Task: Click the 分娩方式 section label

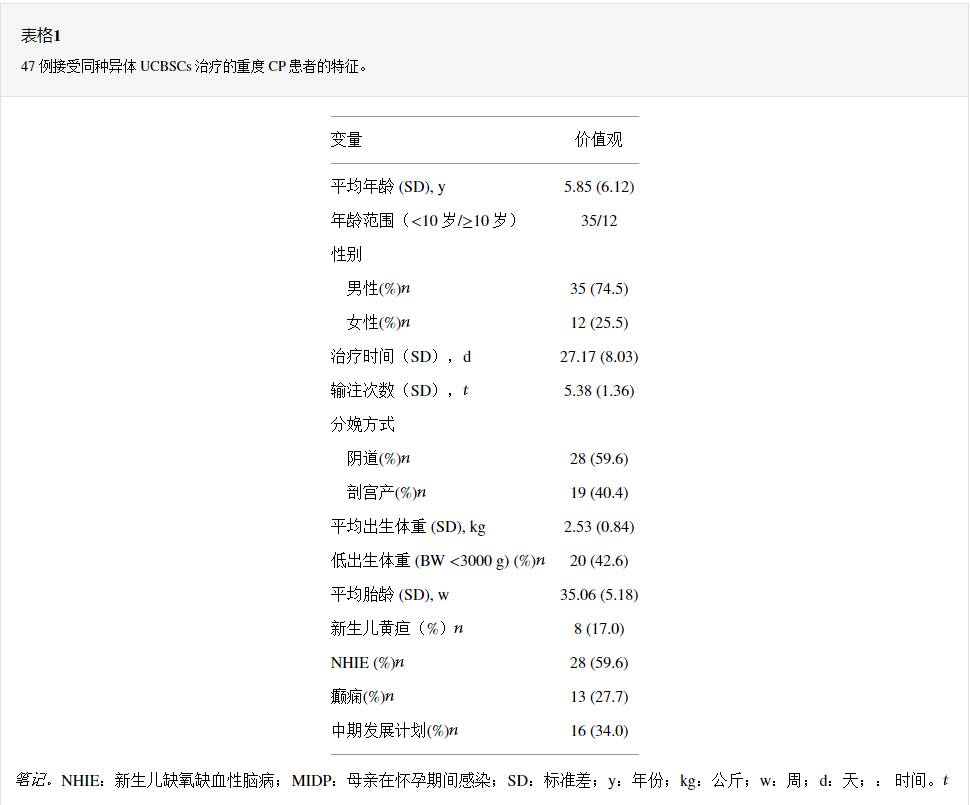Action: coord(362,425)
